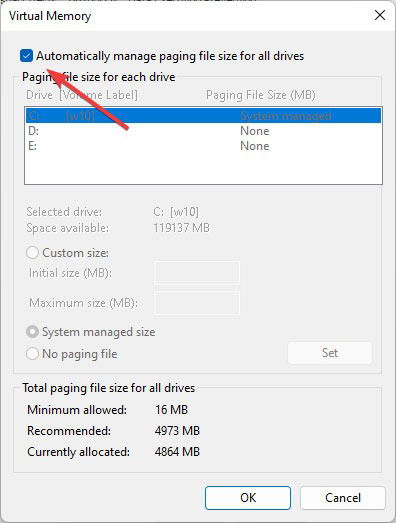Click empty area of the drive list box
396x523 pixels.
204,168
